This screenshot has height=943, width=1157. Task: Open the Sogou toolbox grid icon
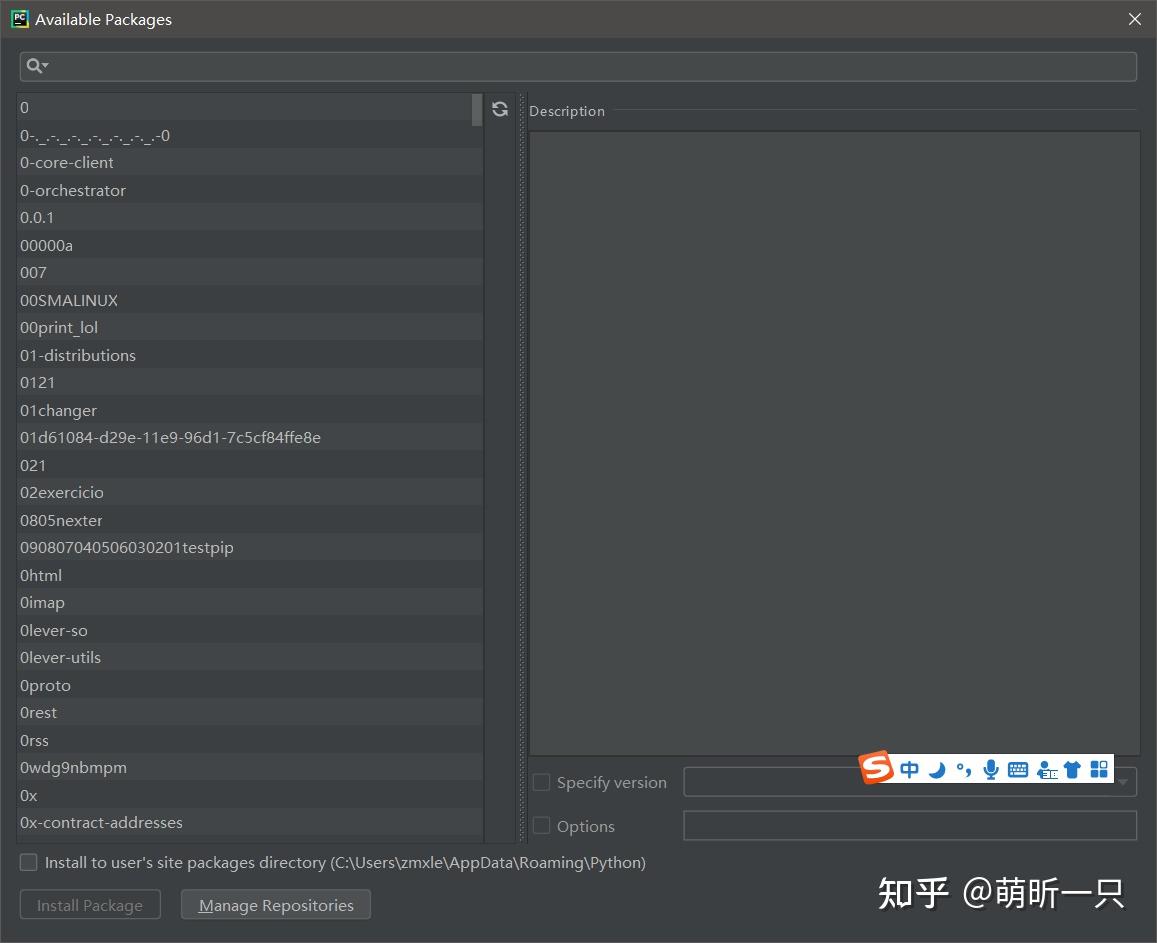(x=1099, y=770)
